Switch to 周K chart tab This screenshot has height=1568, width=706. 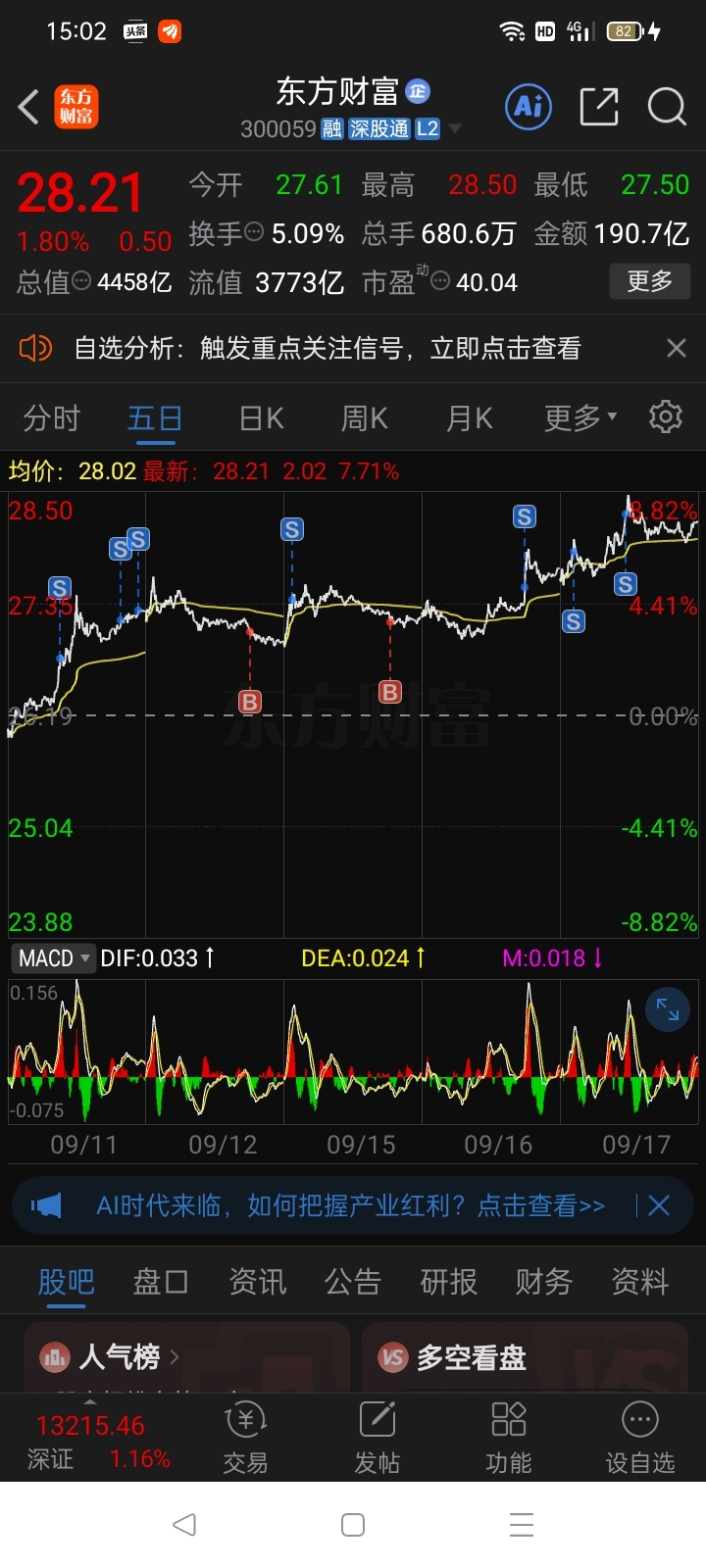click(365, 418)
